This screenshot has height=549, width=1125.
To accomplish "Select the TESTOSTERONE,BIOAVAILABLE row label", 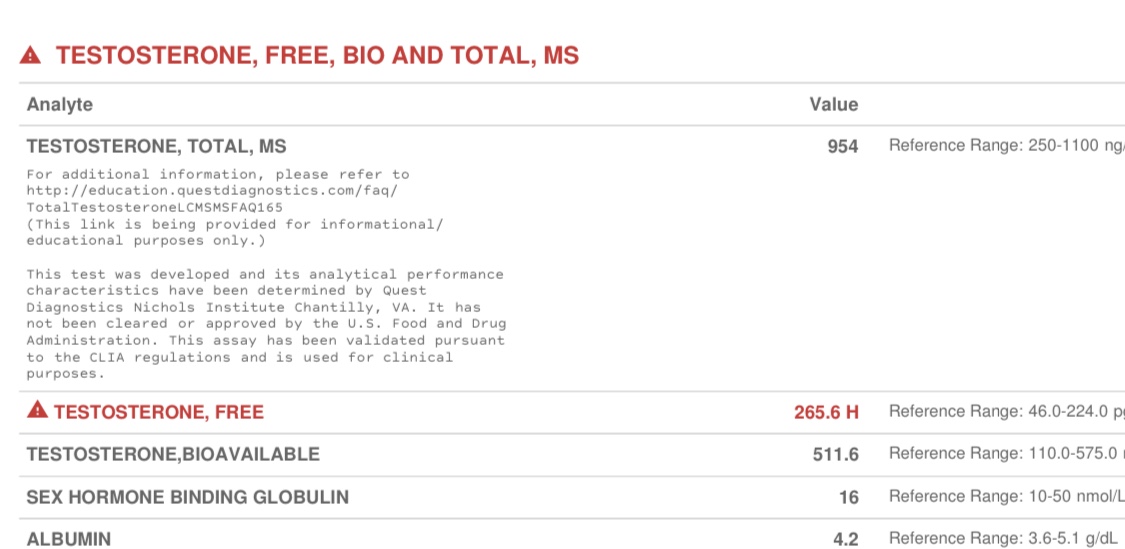I will (x=173, y=454).
